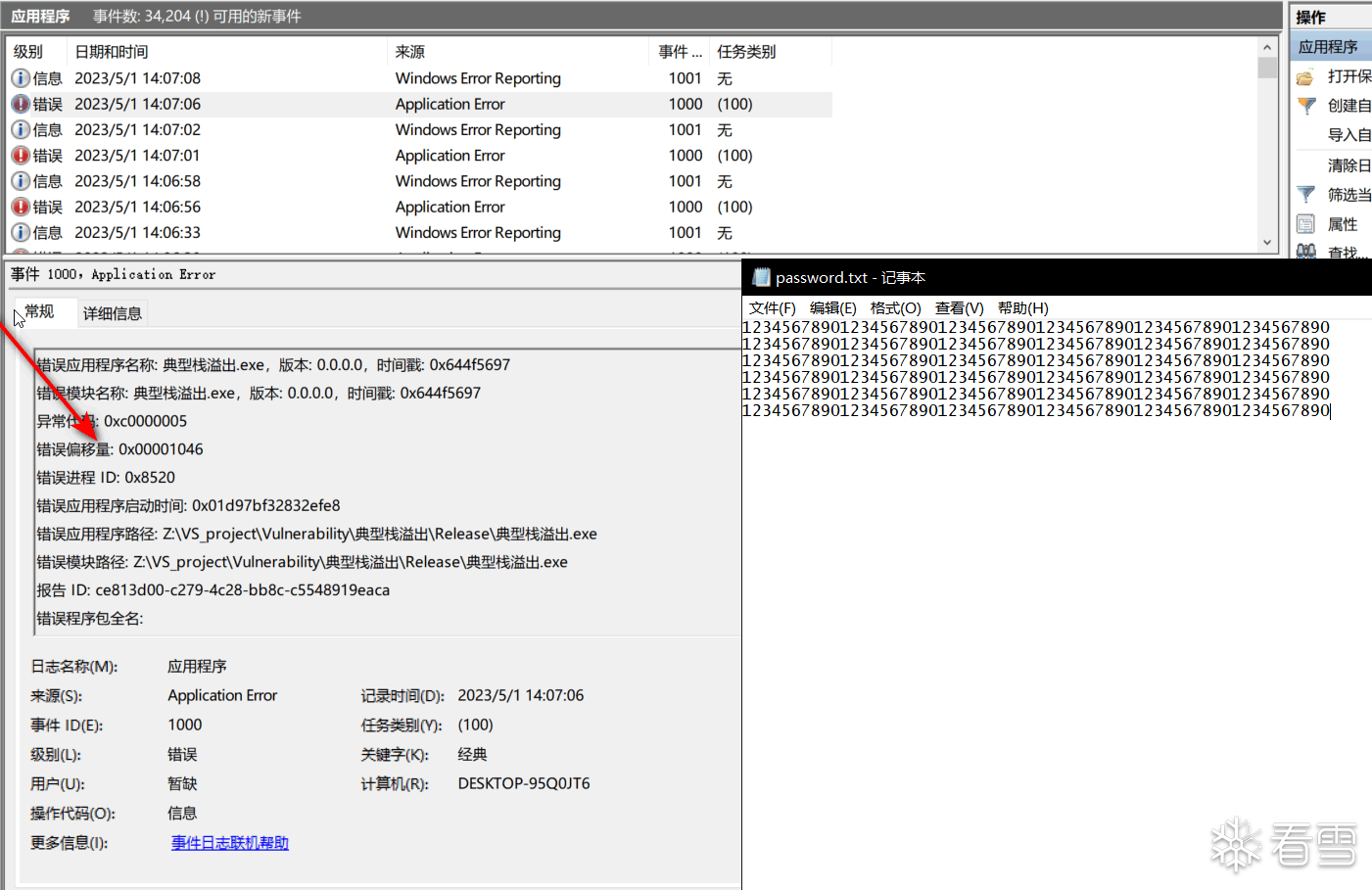The image size is (1372, 890).
Task: Sort events by the 日期和时间 column header
Action: tap(227, 52)
